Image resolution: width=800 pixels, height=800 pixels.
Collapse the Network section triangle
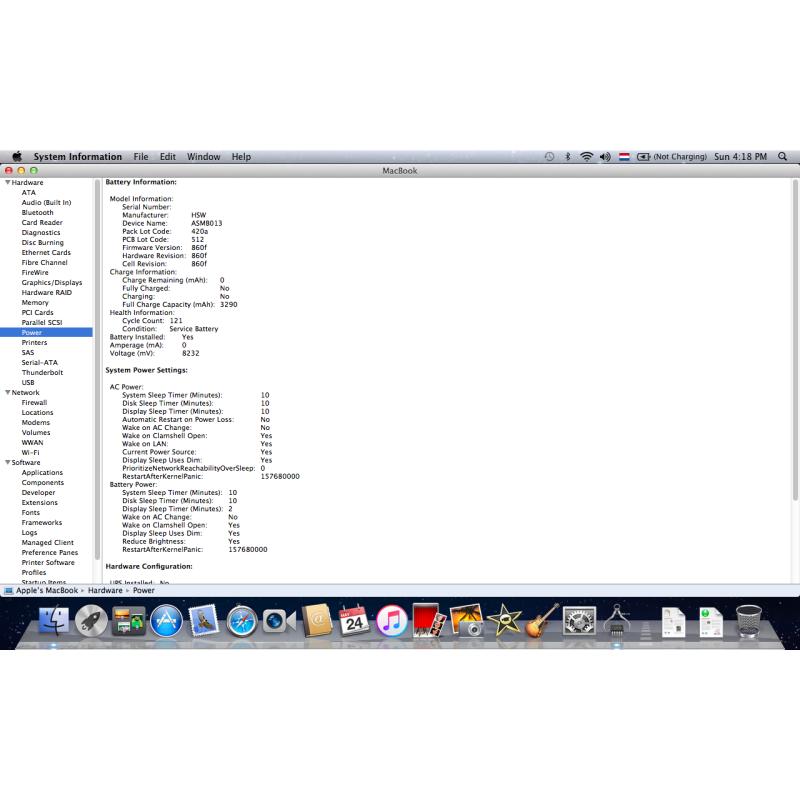pyautogui.click(x=8, y=392)
